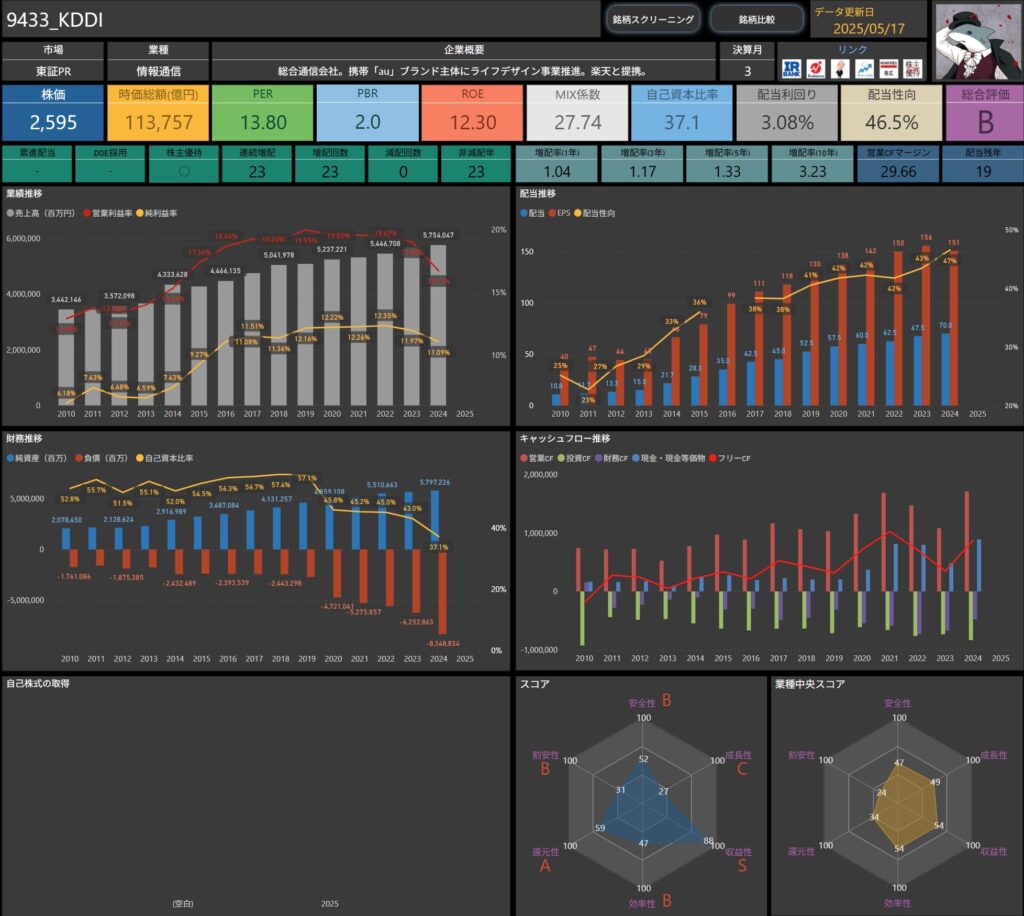This screenshot has width=1024, height=916.
Task: Click the 増配回数 23 cell
Action: tap(330, 164)
